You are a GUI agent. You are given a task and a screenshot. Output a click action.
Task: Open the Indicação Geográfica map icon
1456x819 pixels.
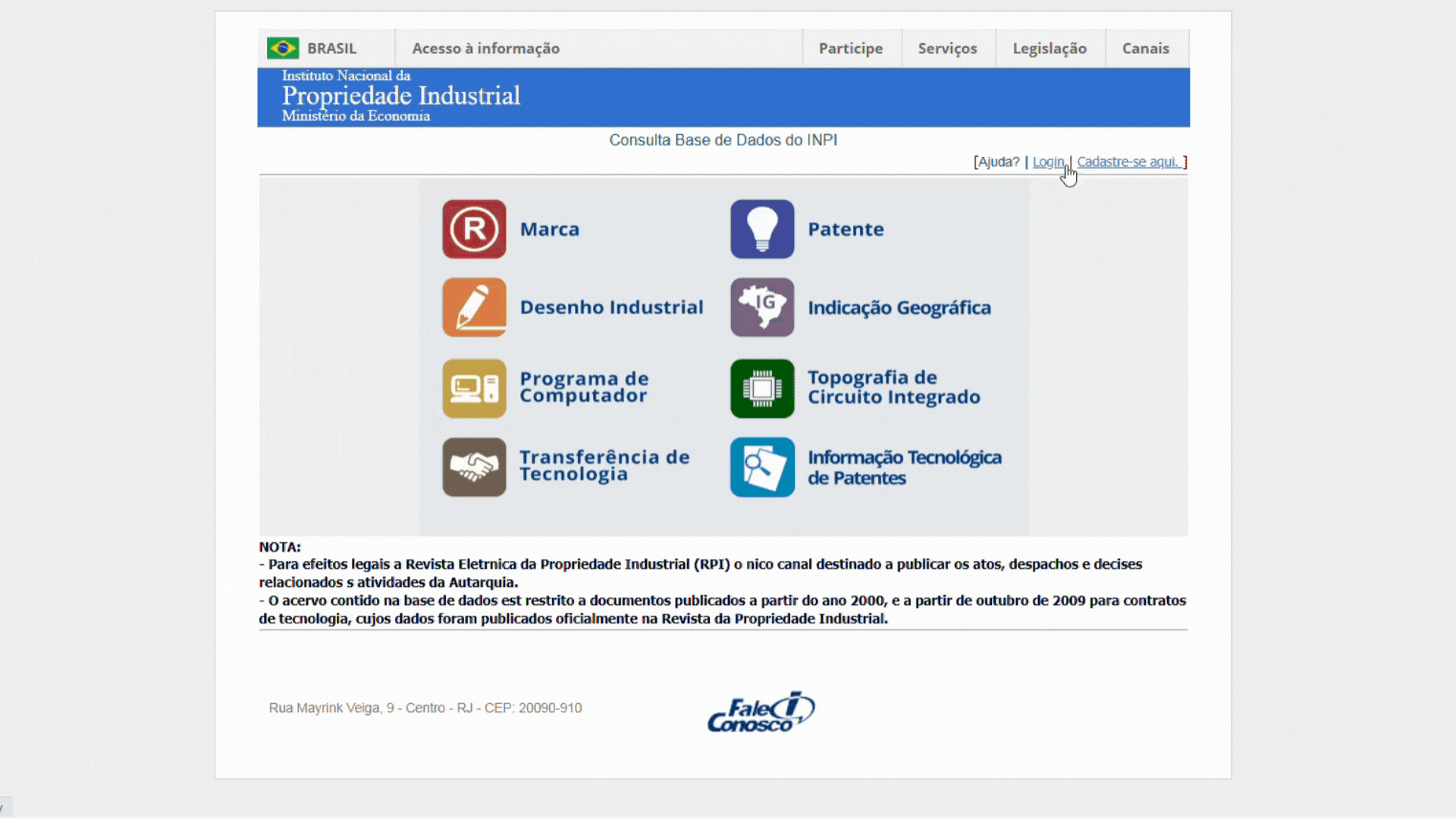tap(762, 307)
